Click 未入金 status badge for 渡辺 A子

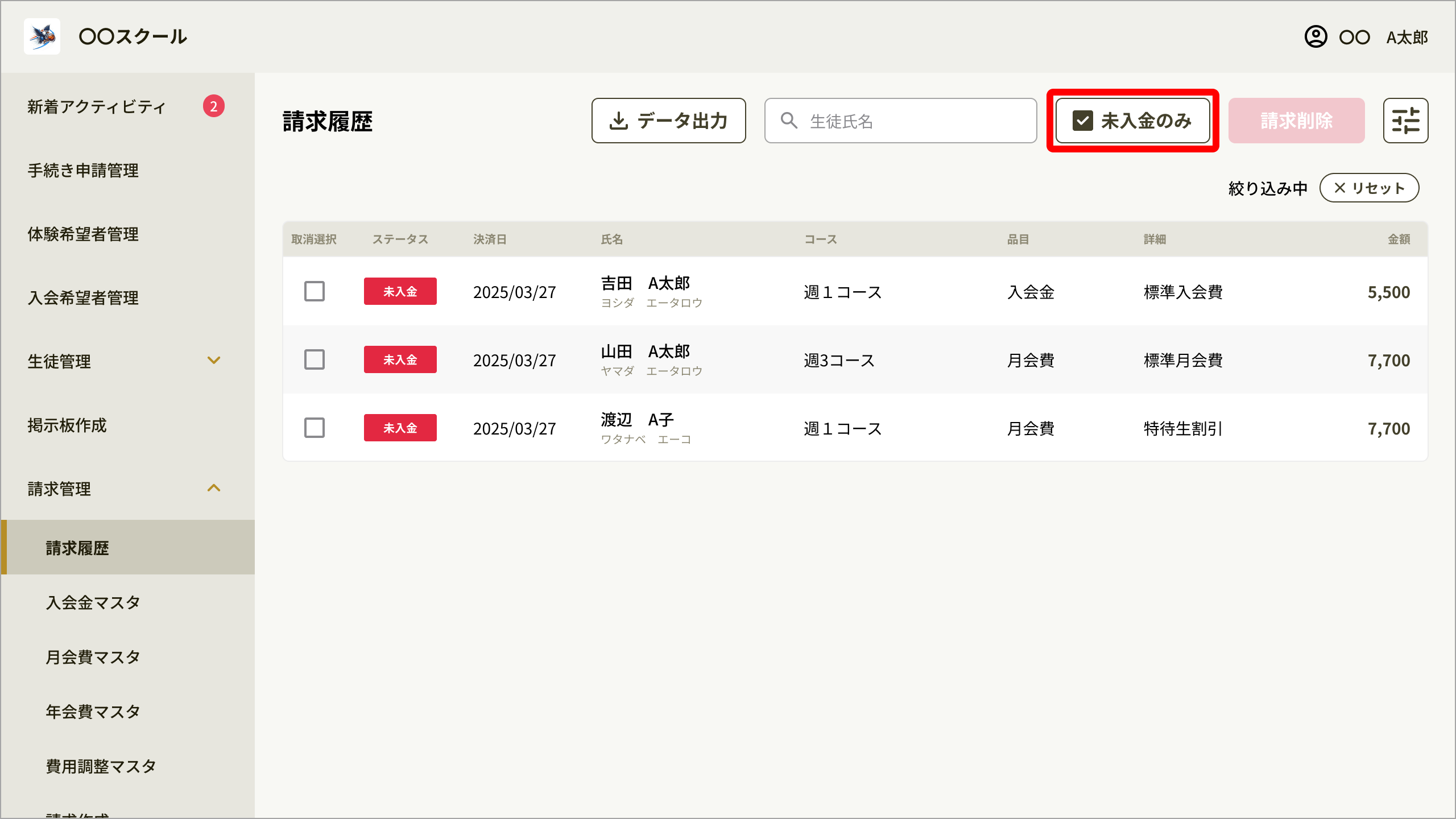point(400,428)
